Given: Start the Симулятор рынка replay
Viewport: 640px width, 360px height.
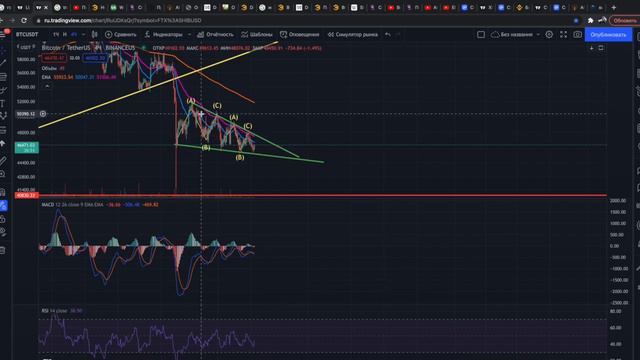Looking at the screenshot, I should pos(353,35).
